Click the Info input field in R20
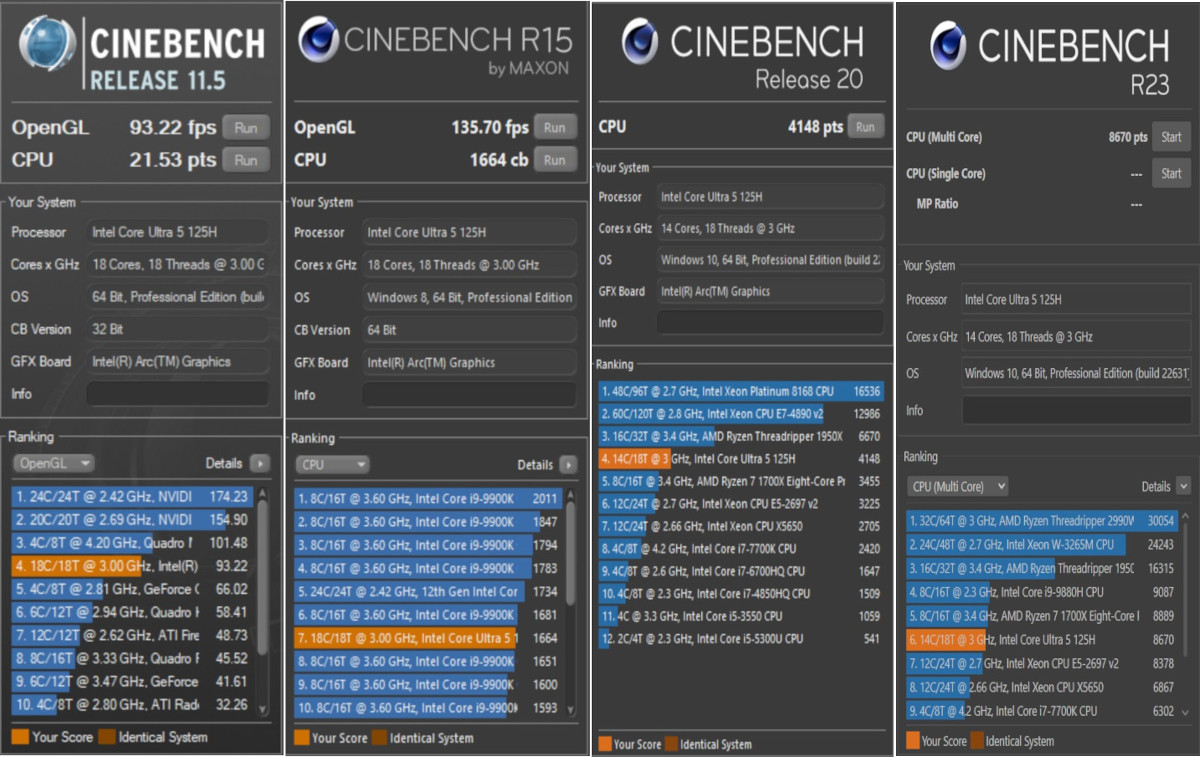The height and width of the screenshot is (757, 1200). (x=770, y=323)
